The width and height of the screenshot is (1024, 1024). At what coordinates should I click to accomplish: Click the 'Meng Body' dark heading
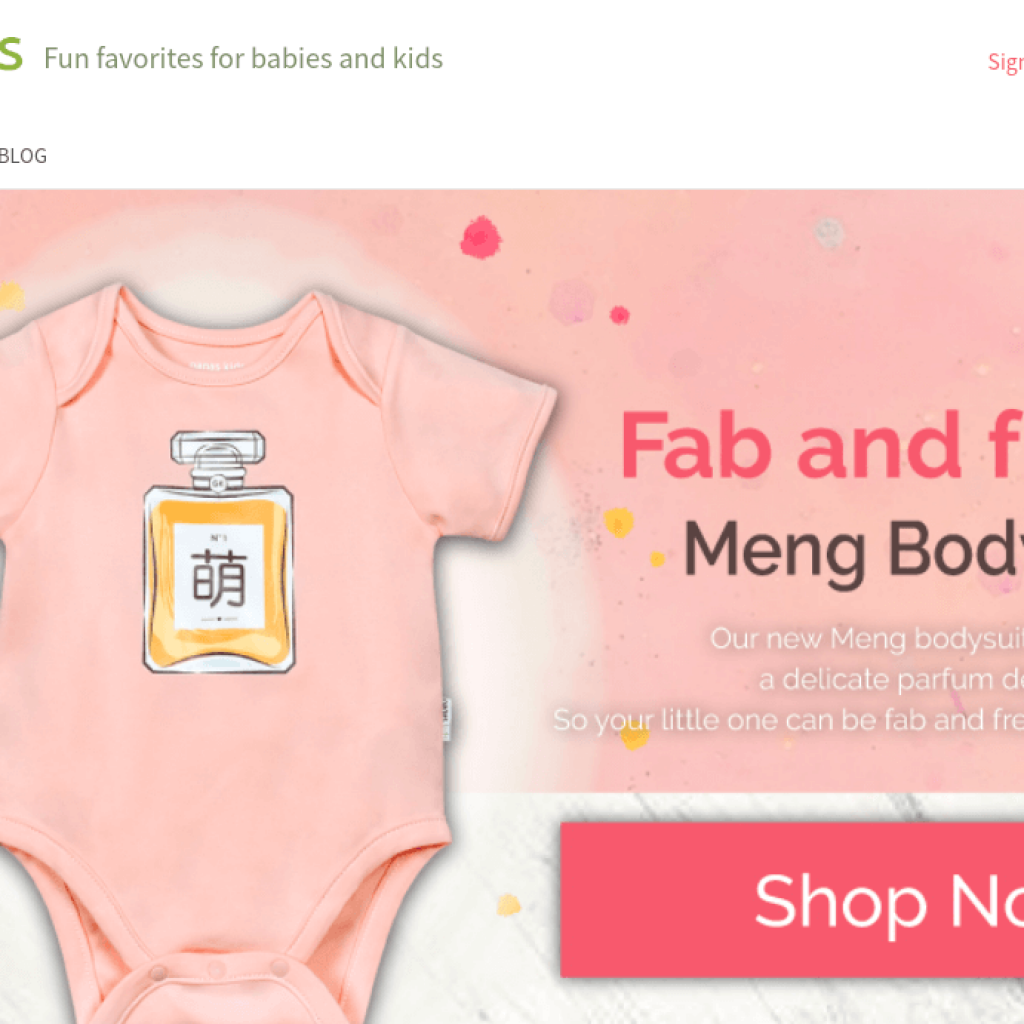[x=853, y=551]
